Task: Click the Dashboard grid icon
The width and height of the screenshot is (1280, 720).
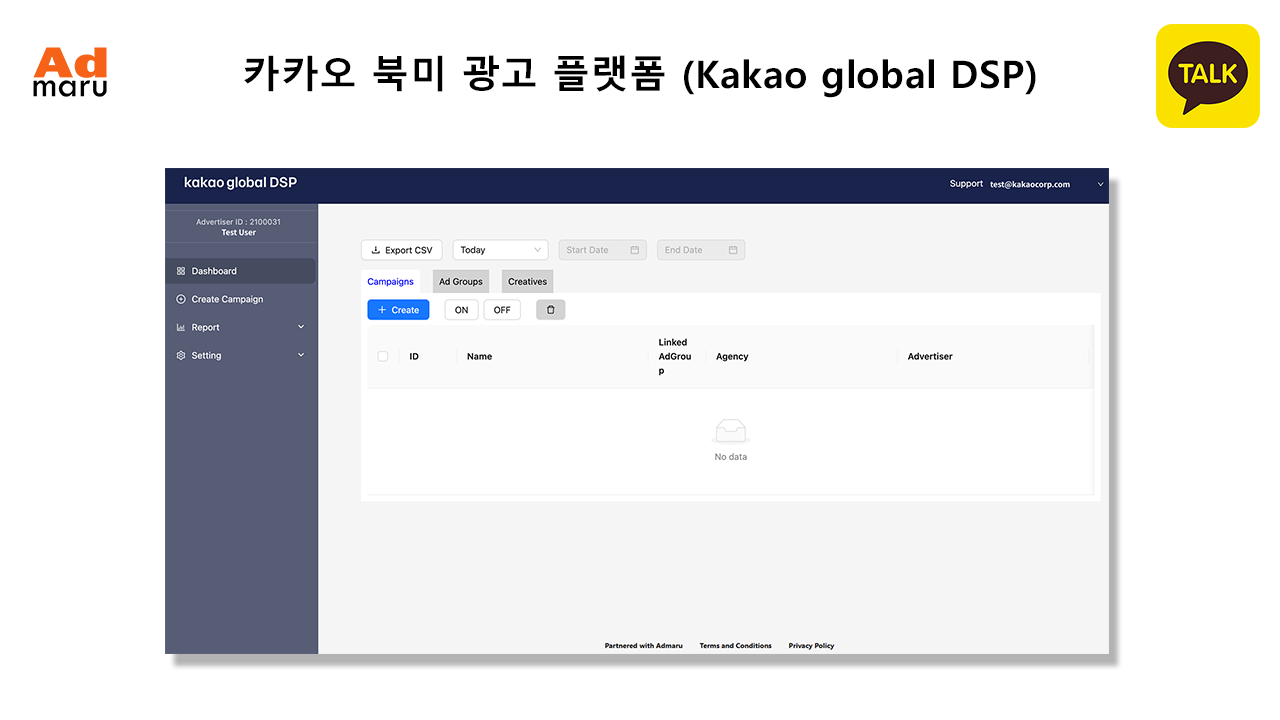Action: [x=181, y=271]
